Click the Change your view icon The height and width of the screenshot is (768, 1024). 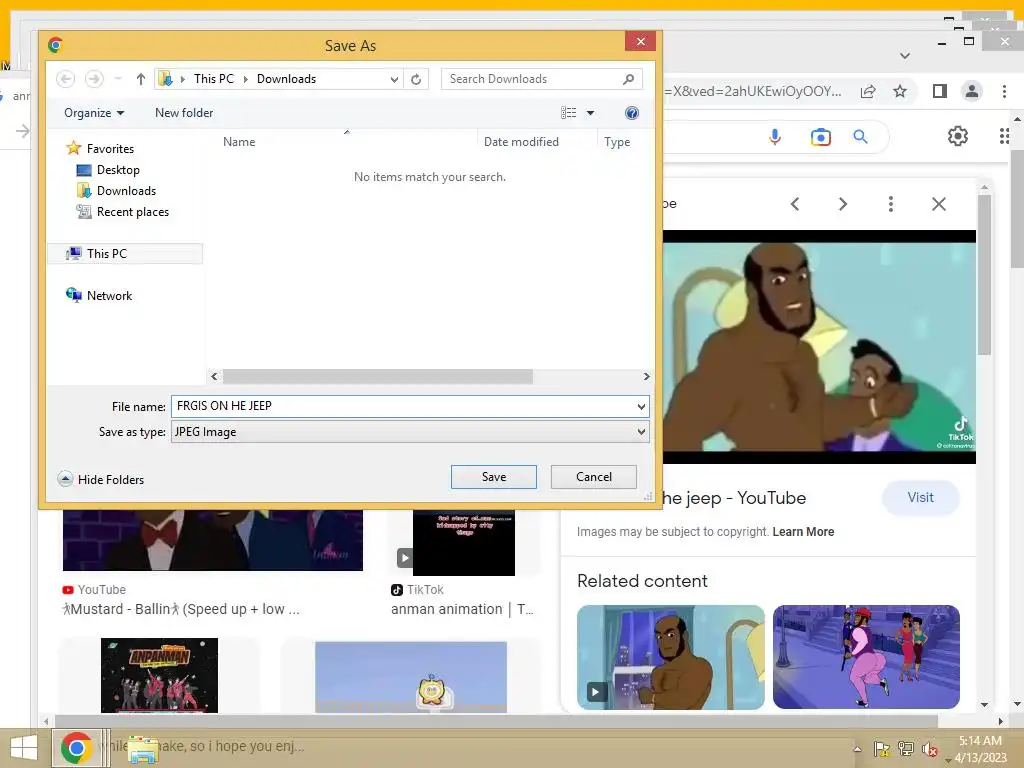pos(568,113)
